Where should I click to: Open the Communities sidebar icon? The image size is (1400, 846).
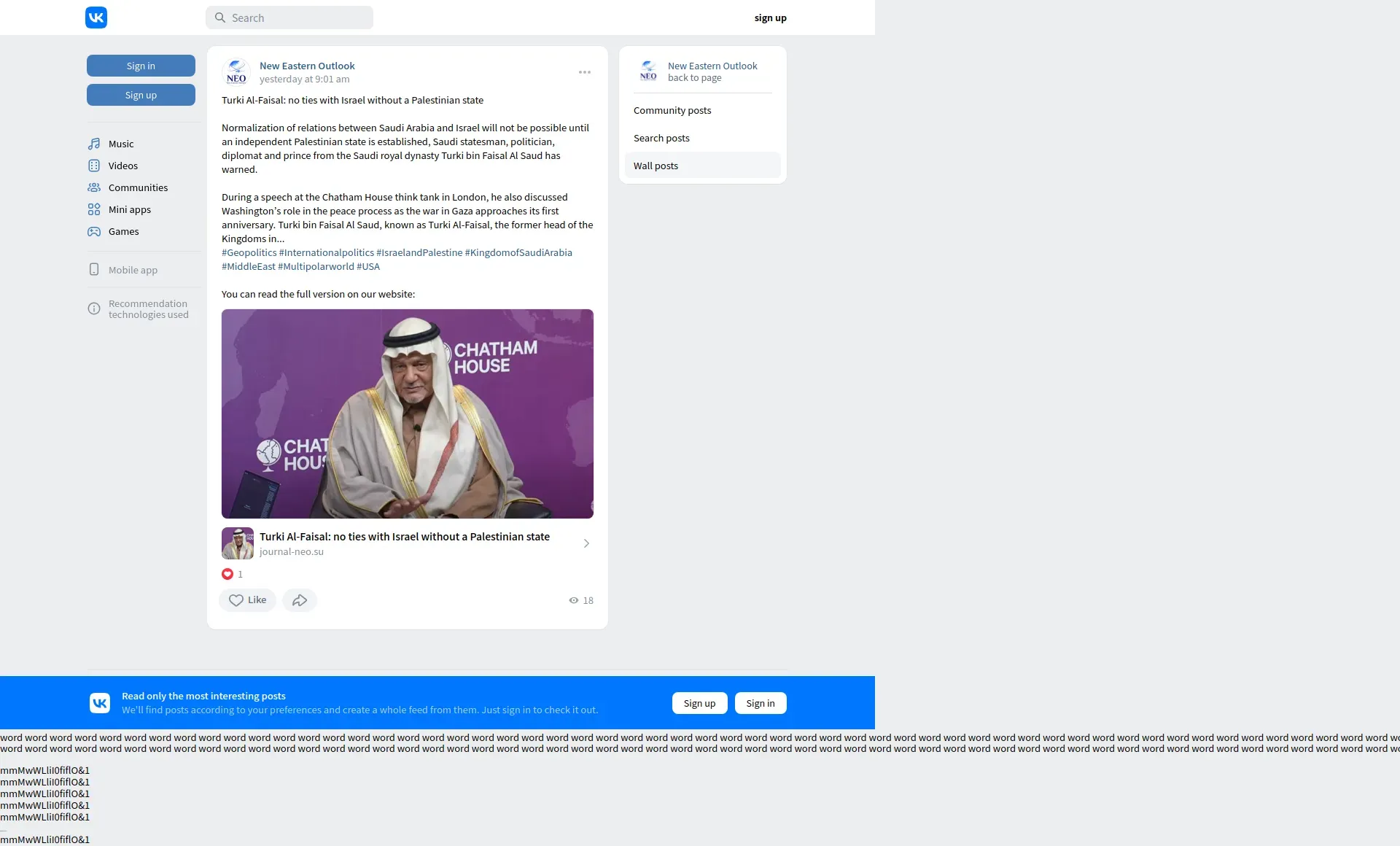(94, 187)
